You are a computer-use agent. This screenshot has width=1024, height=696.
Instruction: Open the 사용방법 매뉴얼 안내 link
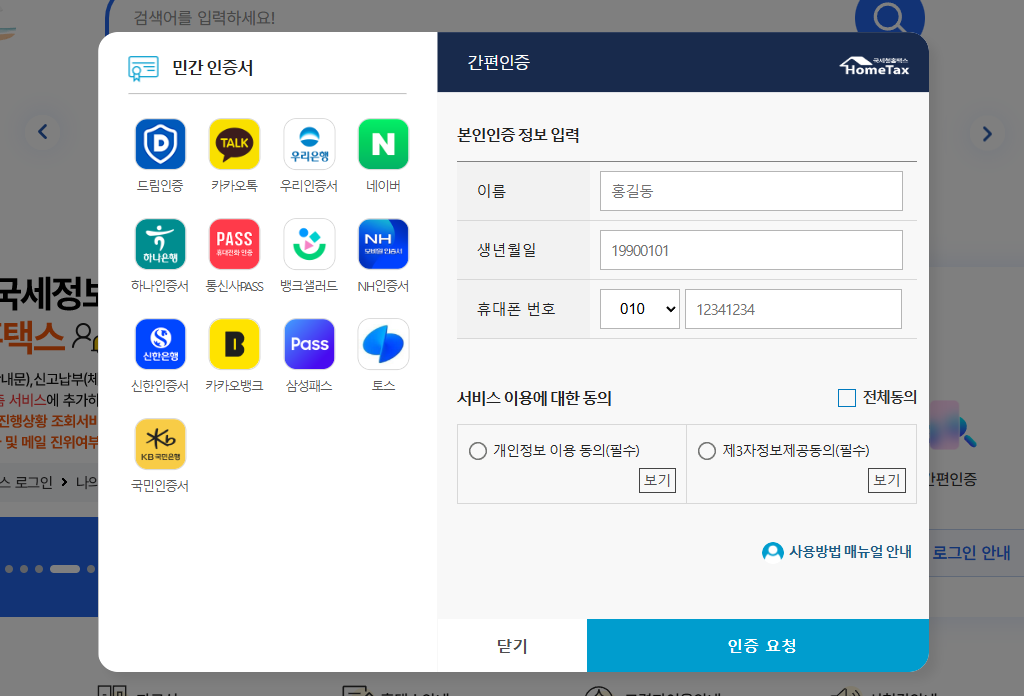[x=850, y=552]
